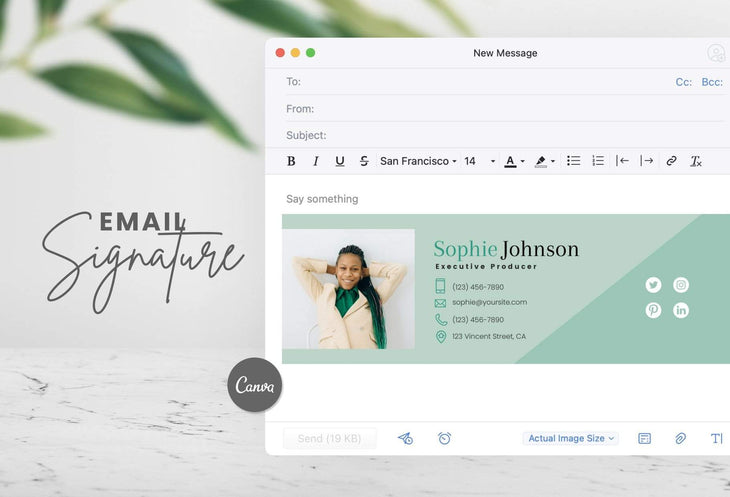Open the text color picker

514,161
